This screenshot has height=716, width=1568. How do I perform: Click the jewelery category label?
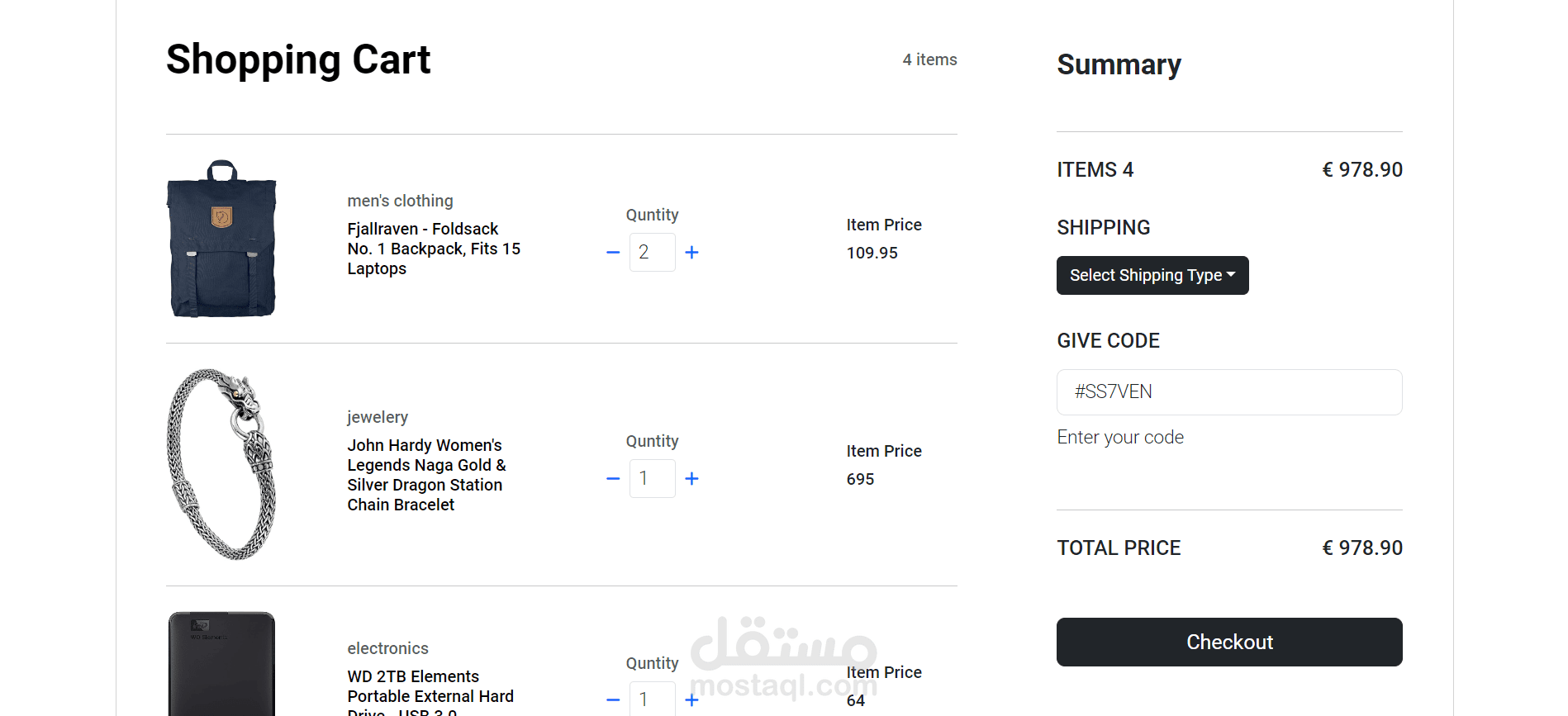378,417
